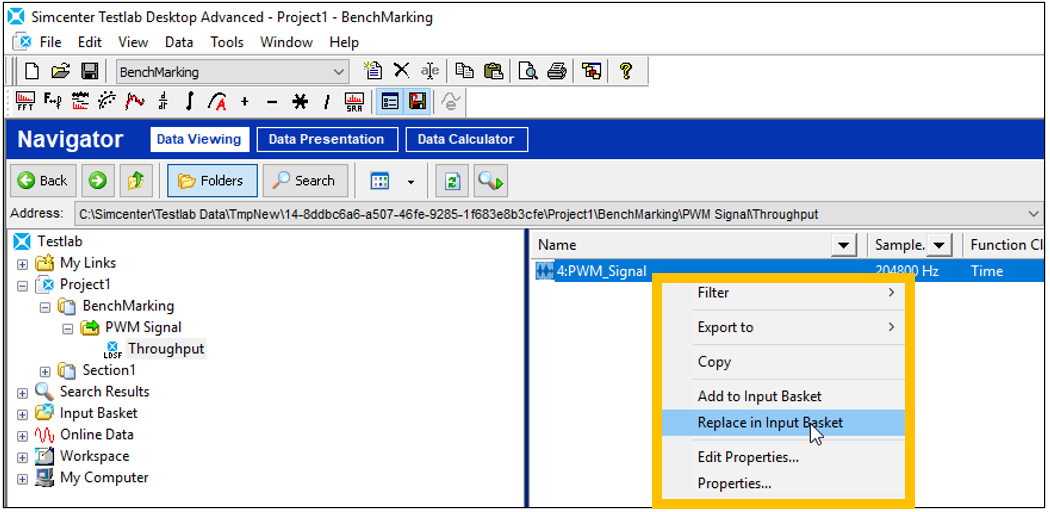Click the Back button
The height and width of the screenshot is (512, 1050).
tap(43, 181)
